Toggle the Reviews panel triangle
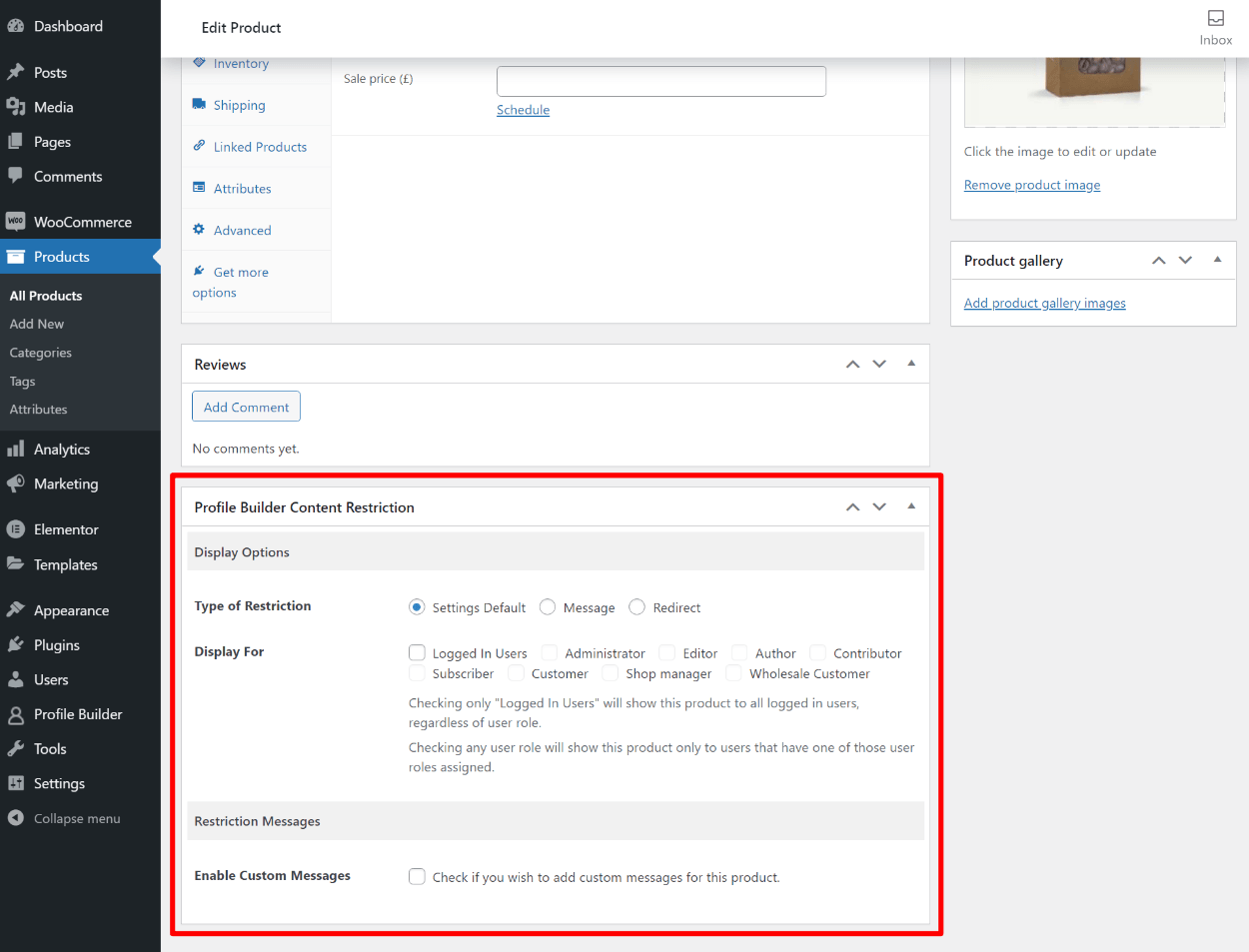Image resolution: width=1249 pixels, height=952 pixels. [x=911, y=364]
